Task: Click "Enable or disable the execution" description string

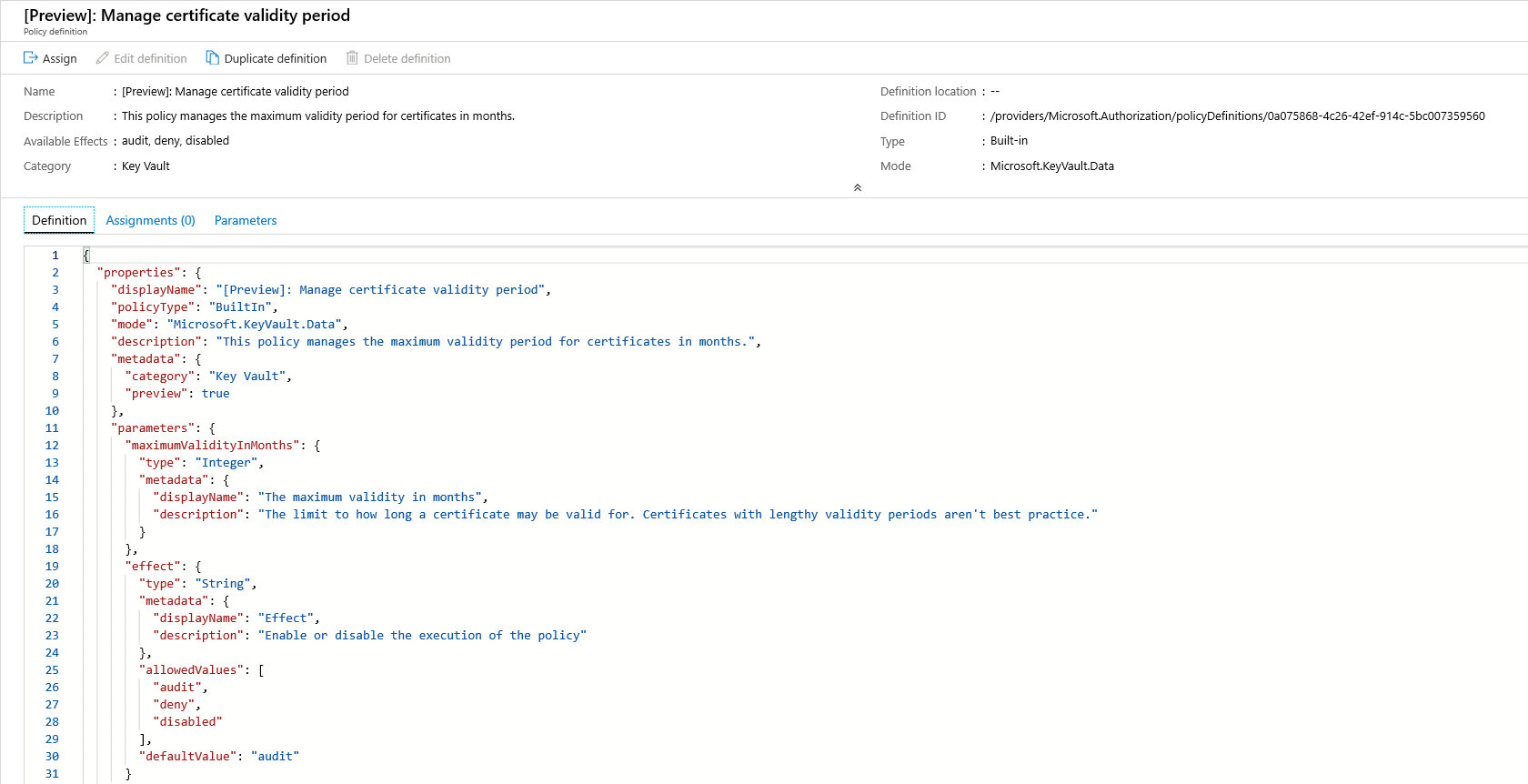Action: [x=422, y=635]
